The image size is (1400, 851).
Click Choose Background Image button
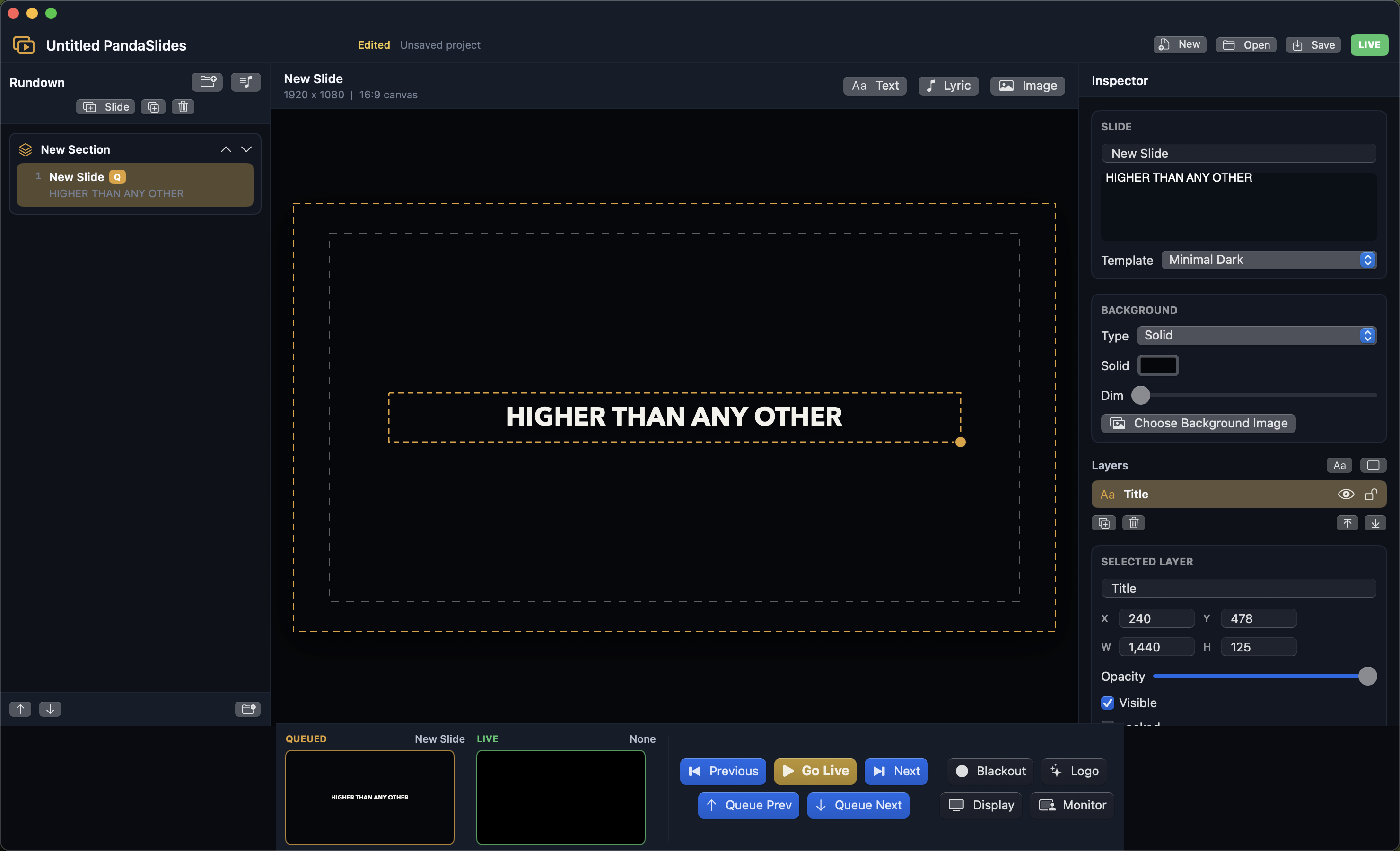1199,423
